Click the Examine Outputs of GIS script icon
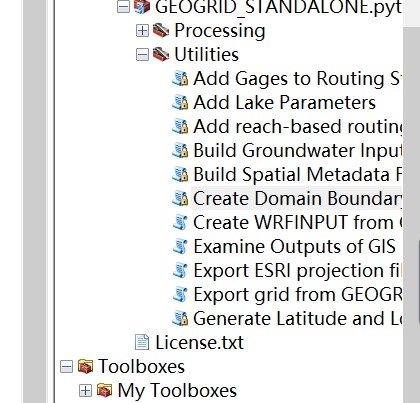Screen dimensions: 420x403 click(180, 247)
